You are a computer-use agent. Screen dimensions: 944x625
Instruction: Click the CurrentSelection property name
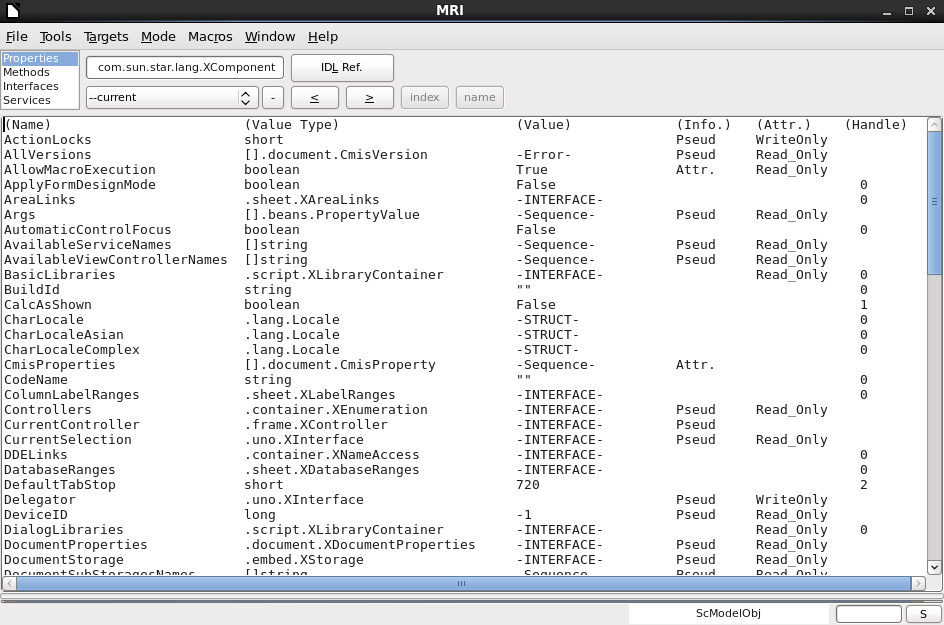click(67, 440)
